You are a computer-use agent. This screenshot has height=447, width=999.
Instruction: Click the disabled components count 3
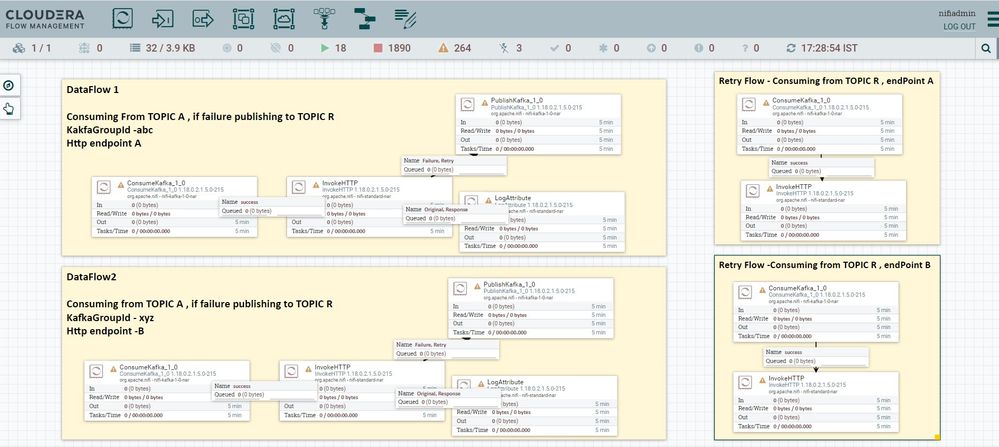[511, 48]
